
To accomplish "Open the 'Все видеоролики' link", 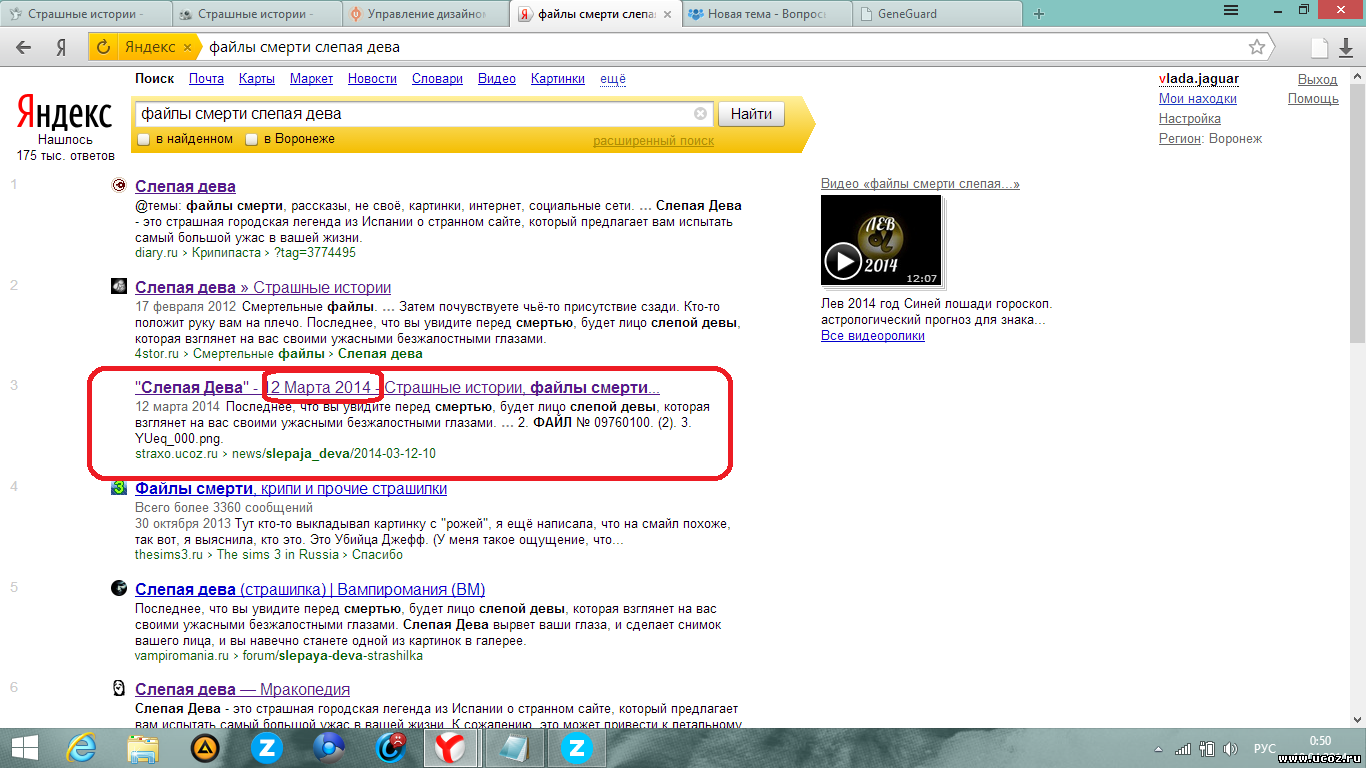I will pyautogui.click(x=873, y=336).
